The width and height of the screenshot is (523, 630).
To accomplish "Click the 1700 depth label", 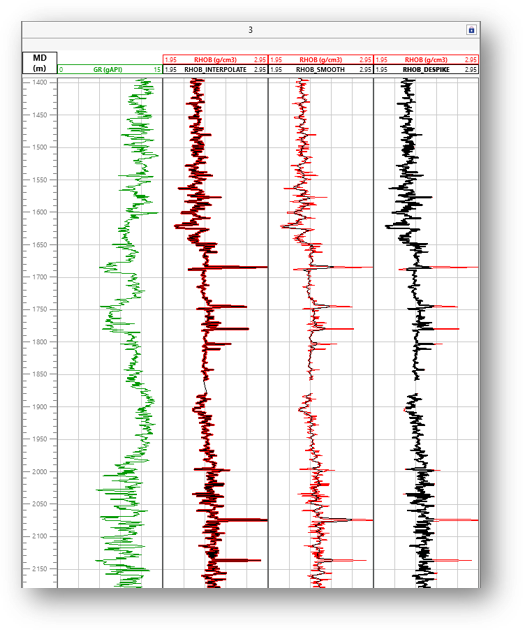I will 40,277.
